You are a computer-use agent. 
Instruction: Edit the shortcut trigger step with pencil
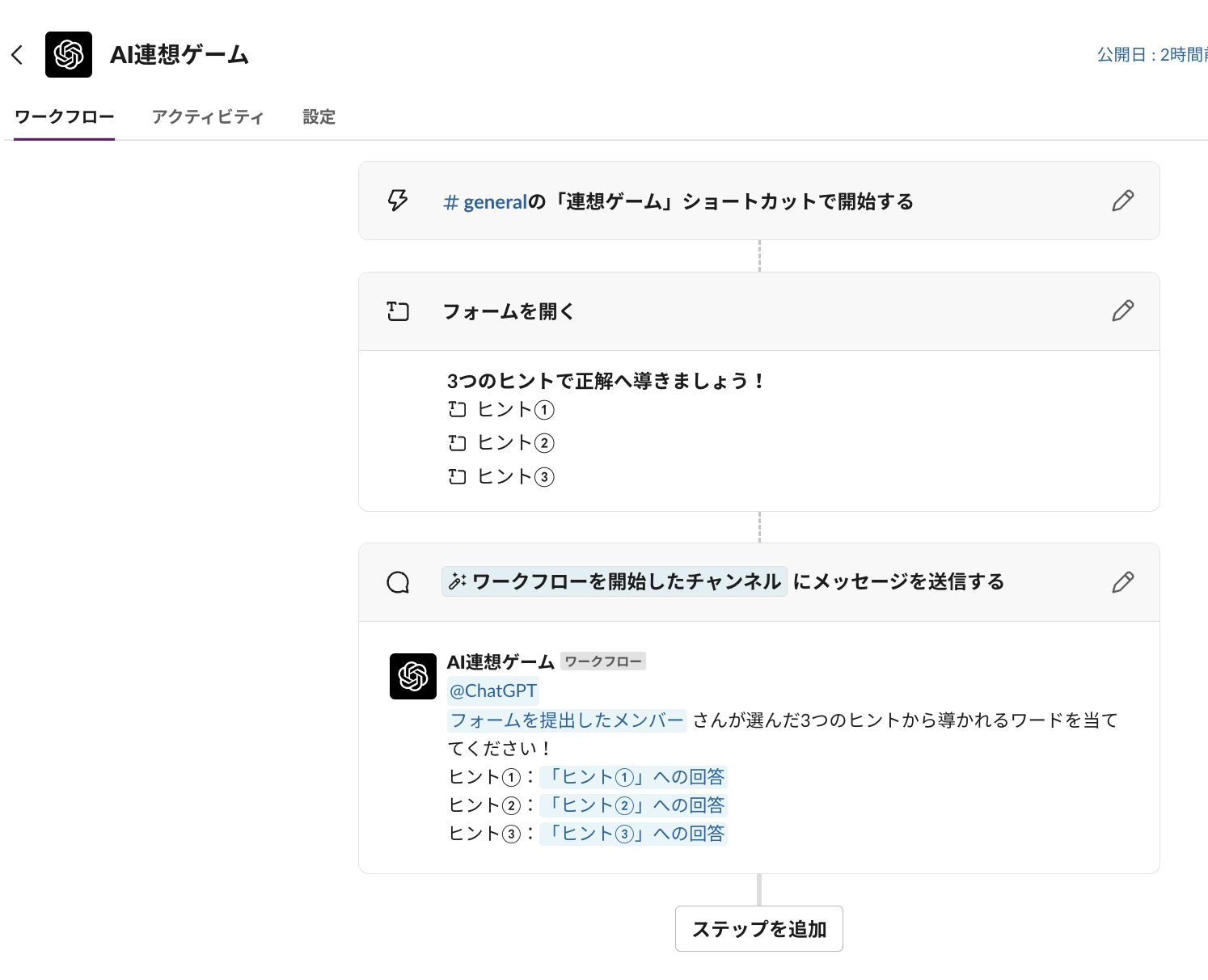[x=1122, y=201]
